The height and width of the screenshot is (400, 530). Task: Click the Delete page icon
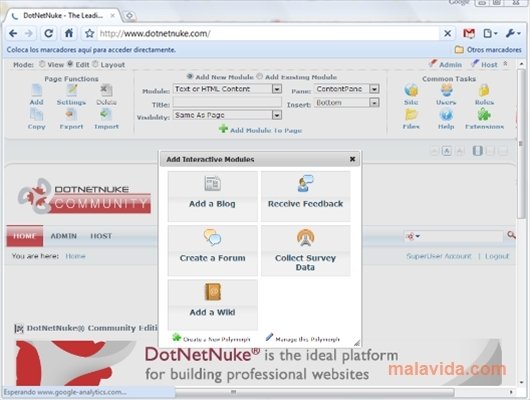106,90
